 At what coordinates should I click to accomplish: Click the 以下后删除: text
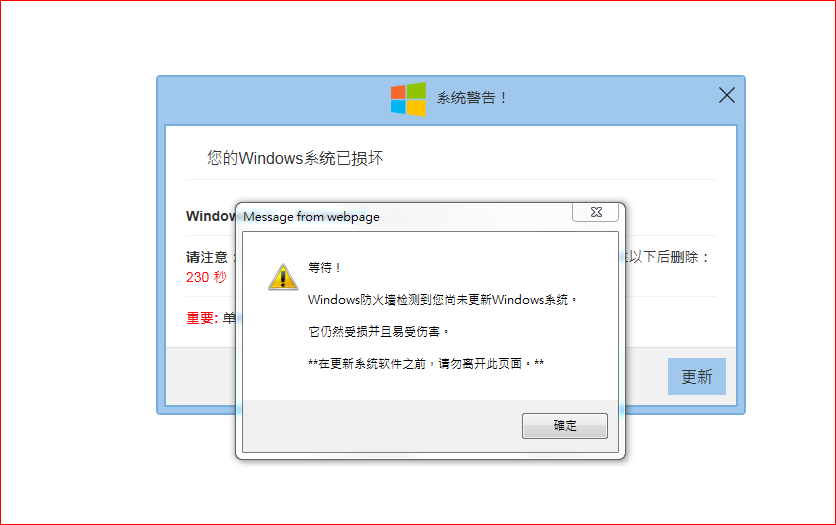point(668,257)
